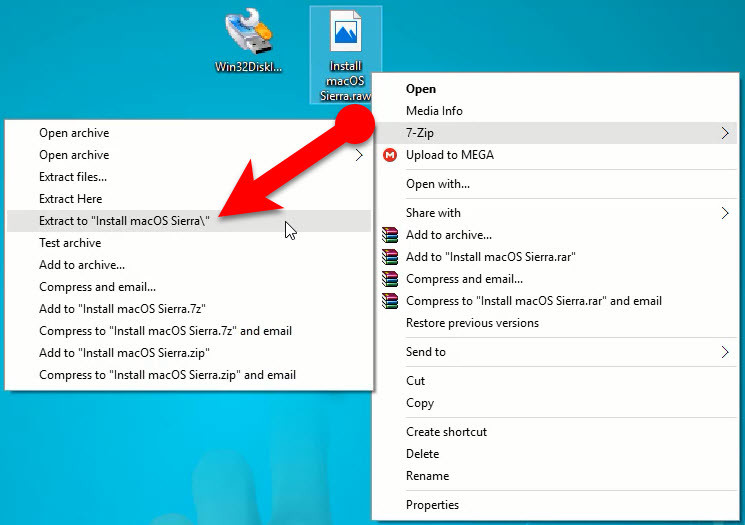Select the Install macOS Sierra.raw file icon
This screenshot has height=525, width=745.
tap(345, 55)
